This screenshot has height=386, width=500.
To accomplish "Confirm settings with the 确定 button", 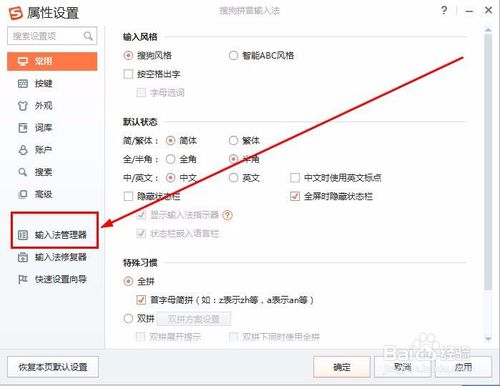I will pyautogui.click(x=342, y=367).
